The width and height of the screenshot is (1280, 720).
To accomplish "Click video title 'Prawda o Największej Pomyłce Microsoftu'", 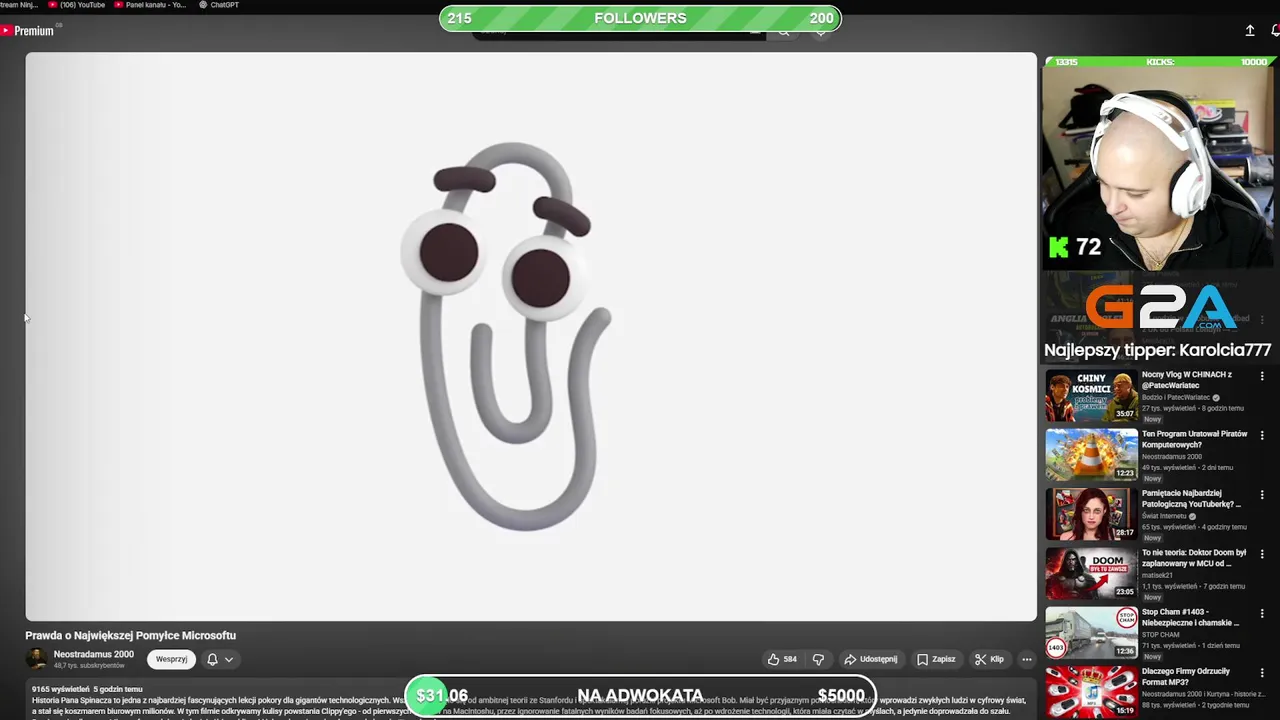I will coord(131,635).
